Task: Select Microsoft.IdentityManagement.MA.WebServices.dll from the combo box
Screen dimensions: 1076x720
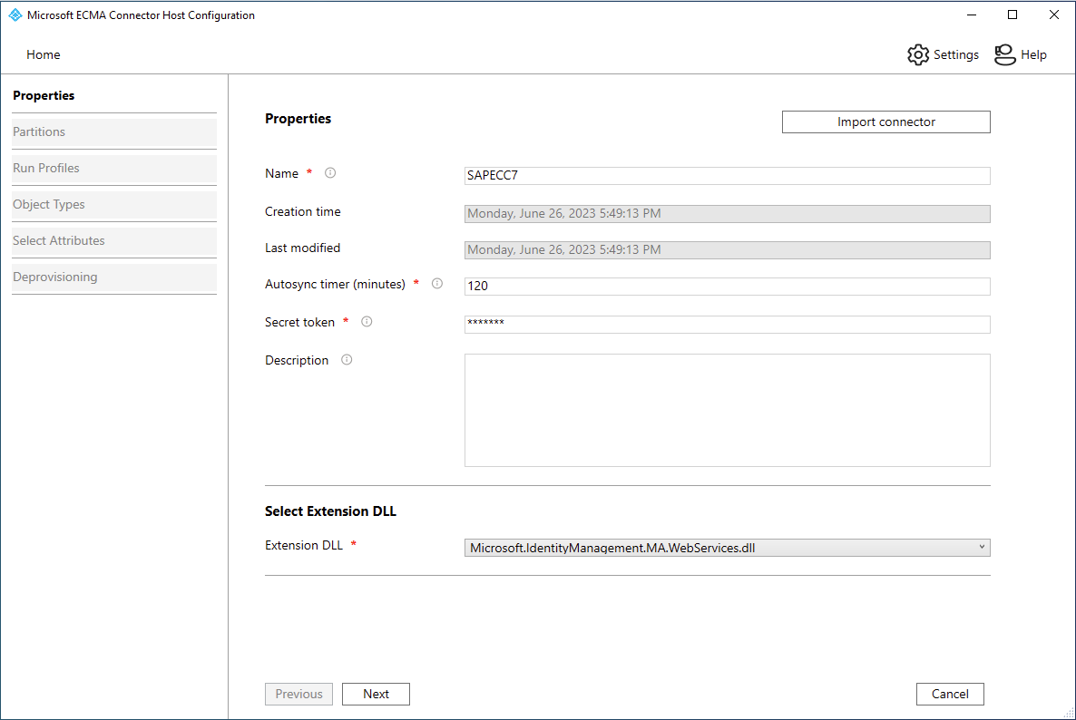Action: click(727, 547)
